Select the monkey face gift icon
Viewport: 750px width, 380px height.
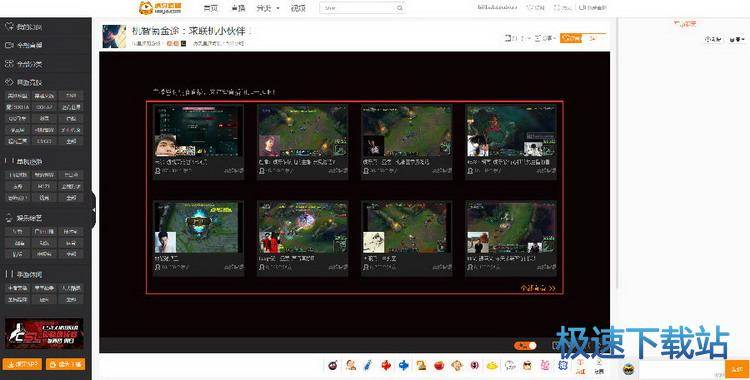457,366
